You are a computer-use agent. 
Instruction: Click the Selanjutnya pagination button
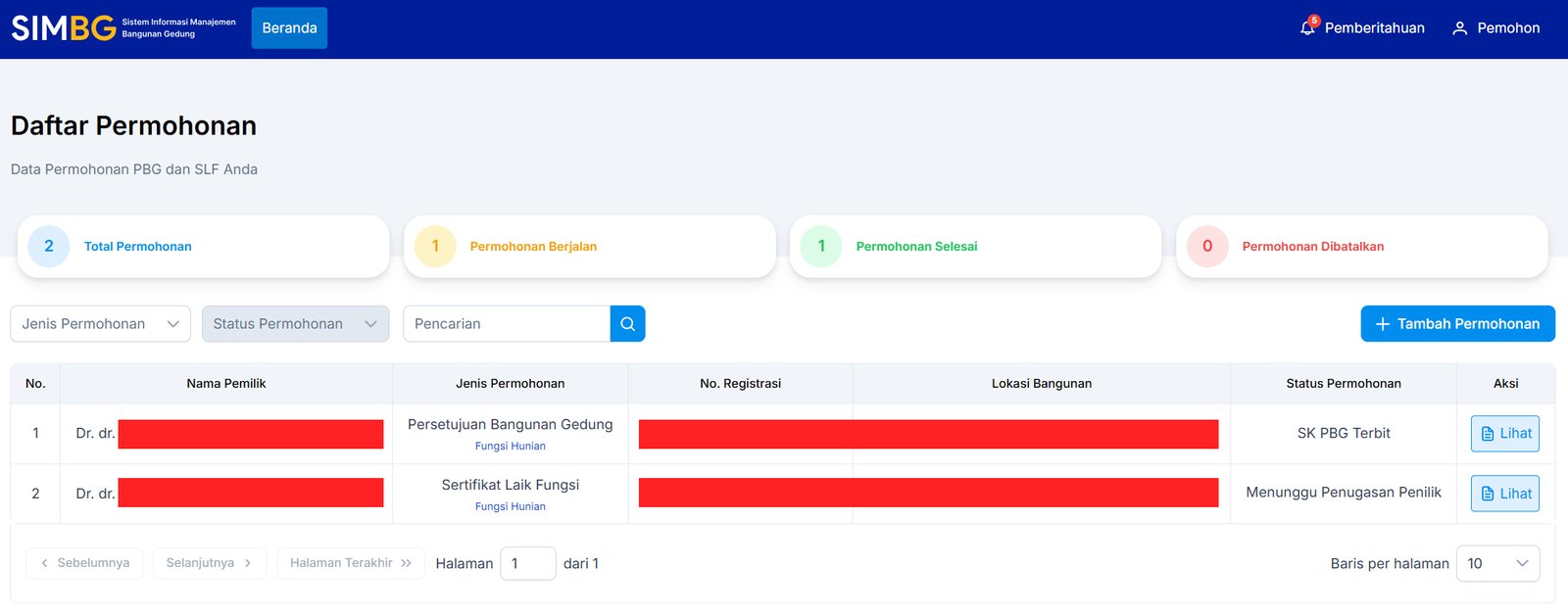209,563
